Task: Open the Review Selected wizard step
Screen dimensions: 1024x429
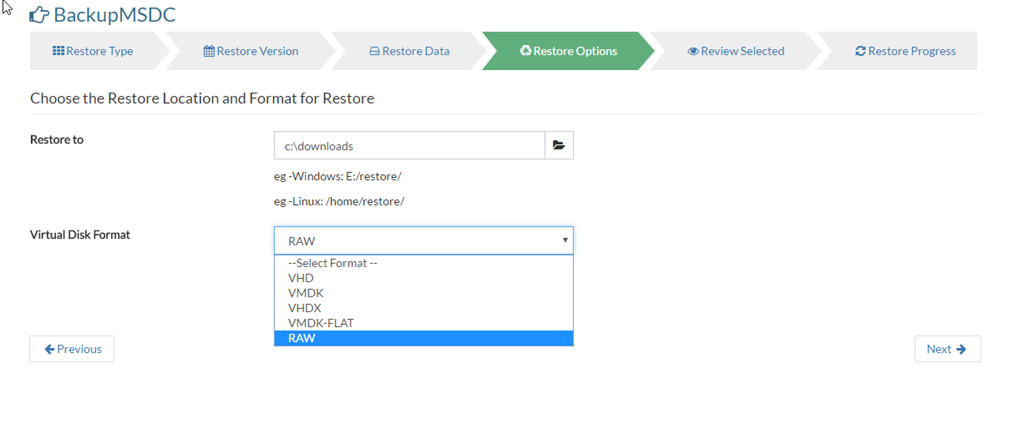Action: click(735, 51)
